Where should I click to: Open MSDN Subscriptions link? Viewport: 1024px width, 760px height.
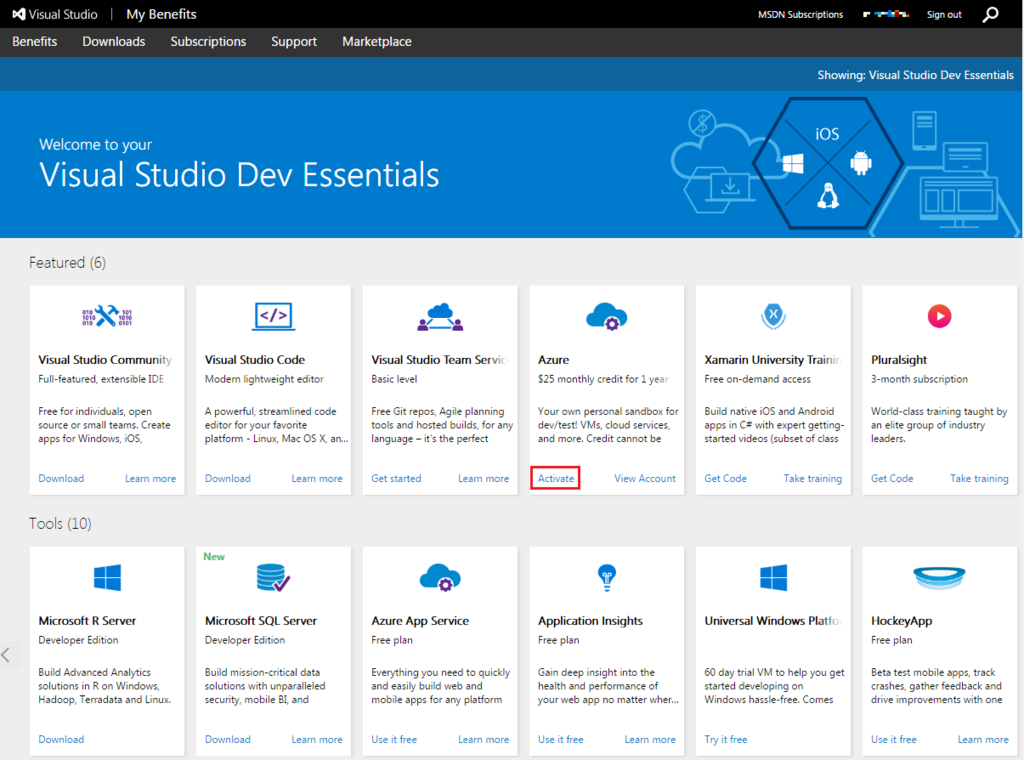800,15
